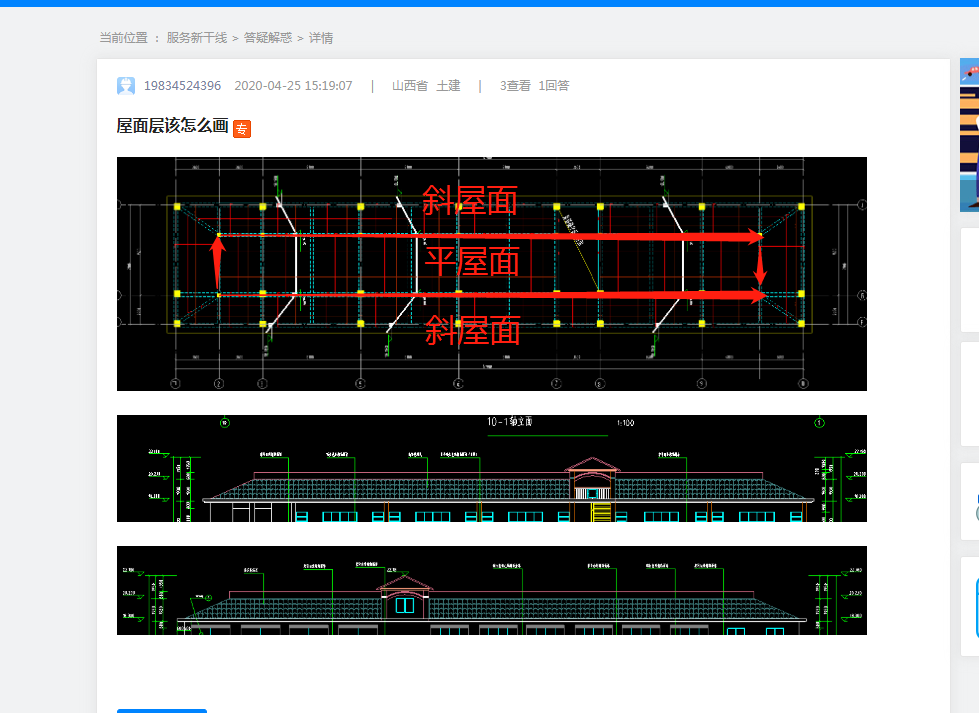The image size is (979, 713).
Task: Click the user avatar icon beside 19834524396
Action: click(x=126, y=86)
